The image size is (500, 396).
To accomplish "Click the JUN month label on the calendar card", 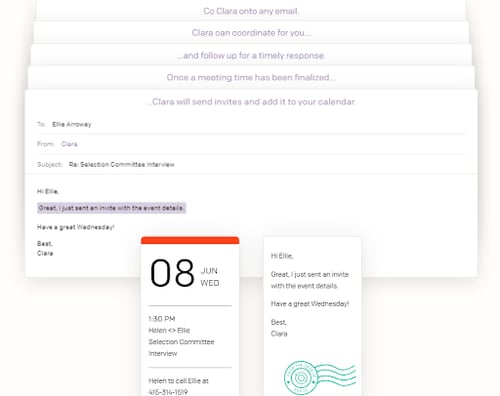I will pos(209,271).
